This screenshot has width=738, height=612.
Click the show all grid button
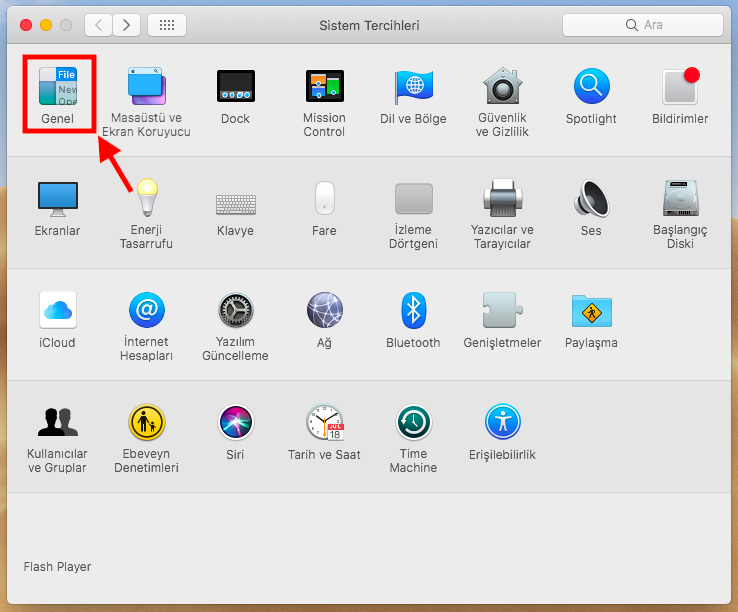pos(166,24)
